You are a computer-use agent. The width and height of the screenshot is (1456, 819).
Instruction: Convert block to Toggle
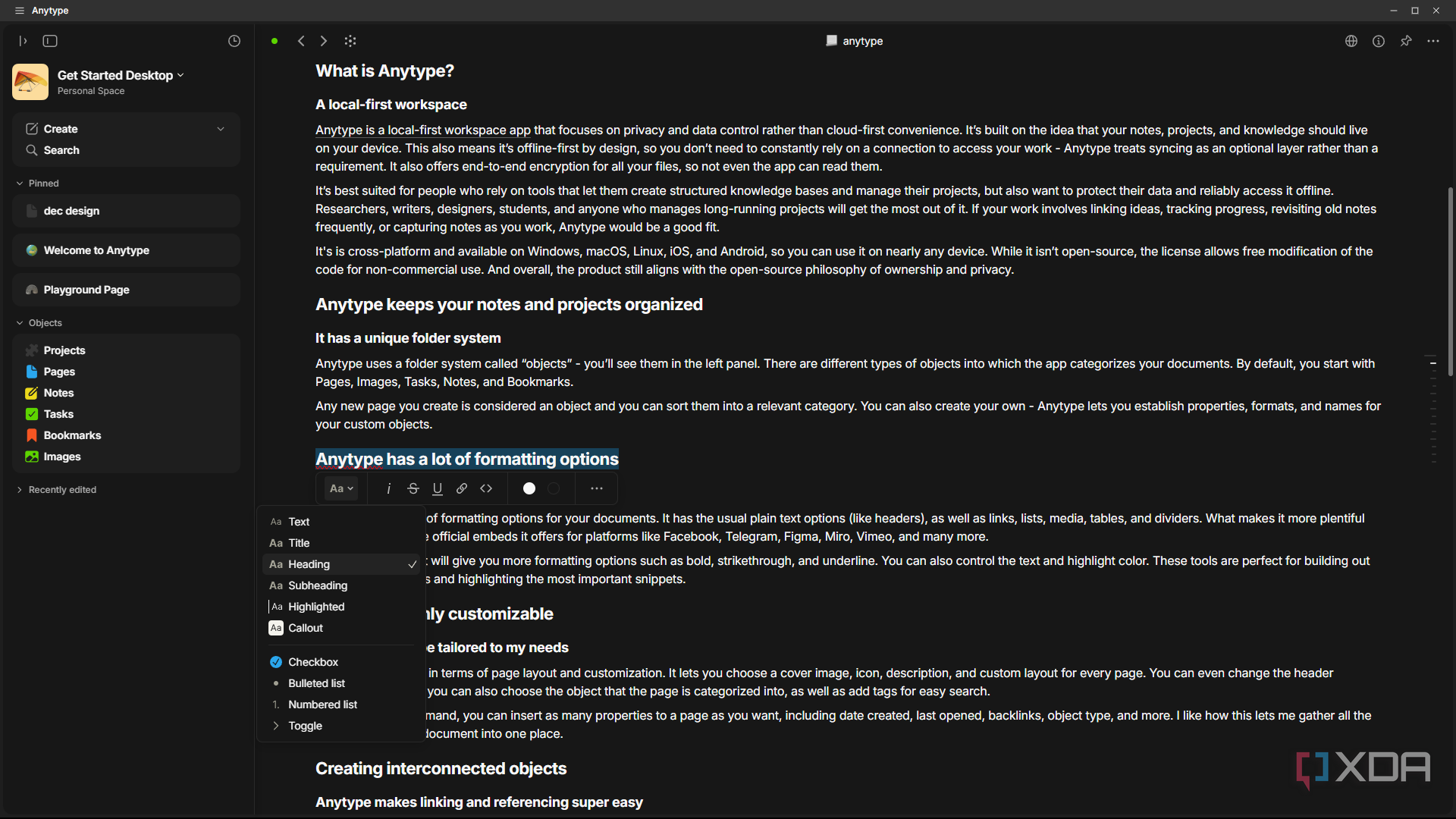click(341, 726)
